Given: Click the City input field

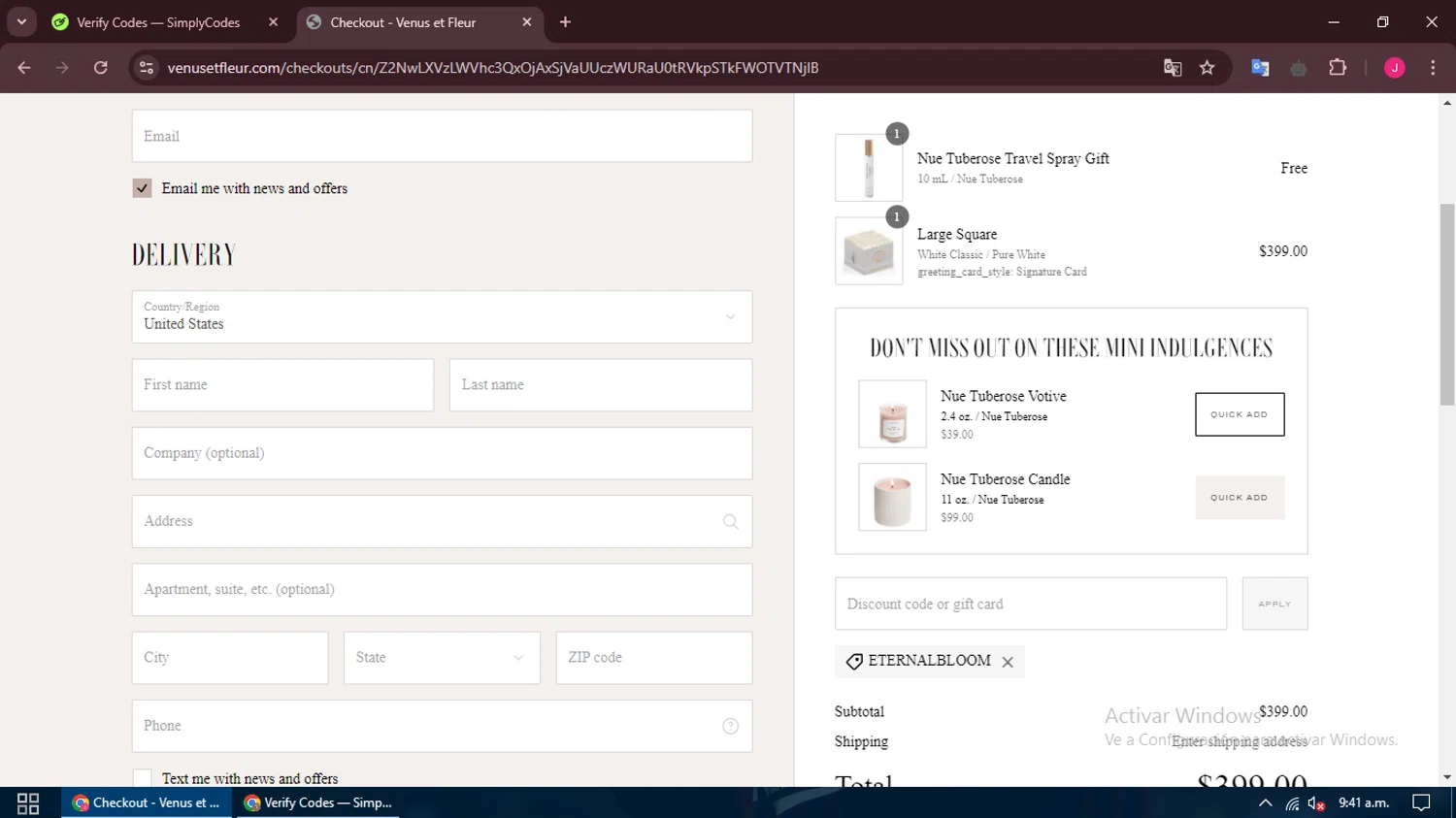Looking at the screenshot, I should [x=230, y=658].
